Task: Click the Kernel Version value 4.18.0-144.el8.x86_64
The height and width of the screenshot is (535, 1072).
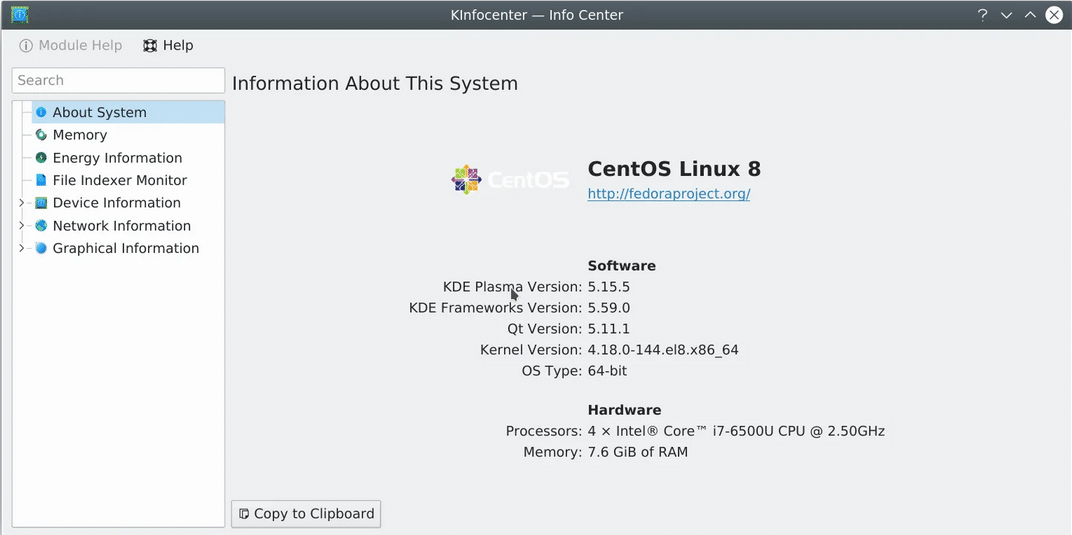Action: click(x=663, y=351)
